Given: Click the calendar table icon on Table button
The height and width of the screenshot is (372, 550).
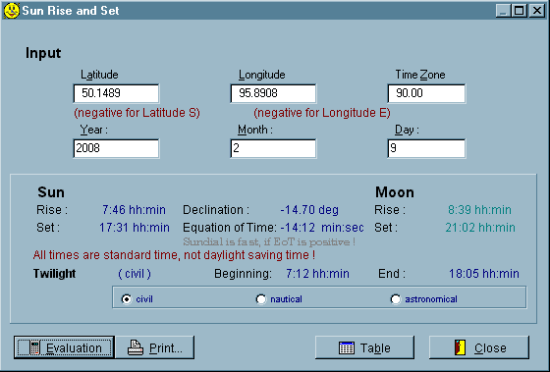Looking at the screenshot, I should 347,348.
